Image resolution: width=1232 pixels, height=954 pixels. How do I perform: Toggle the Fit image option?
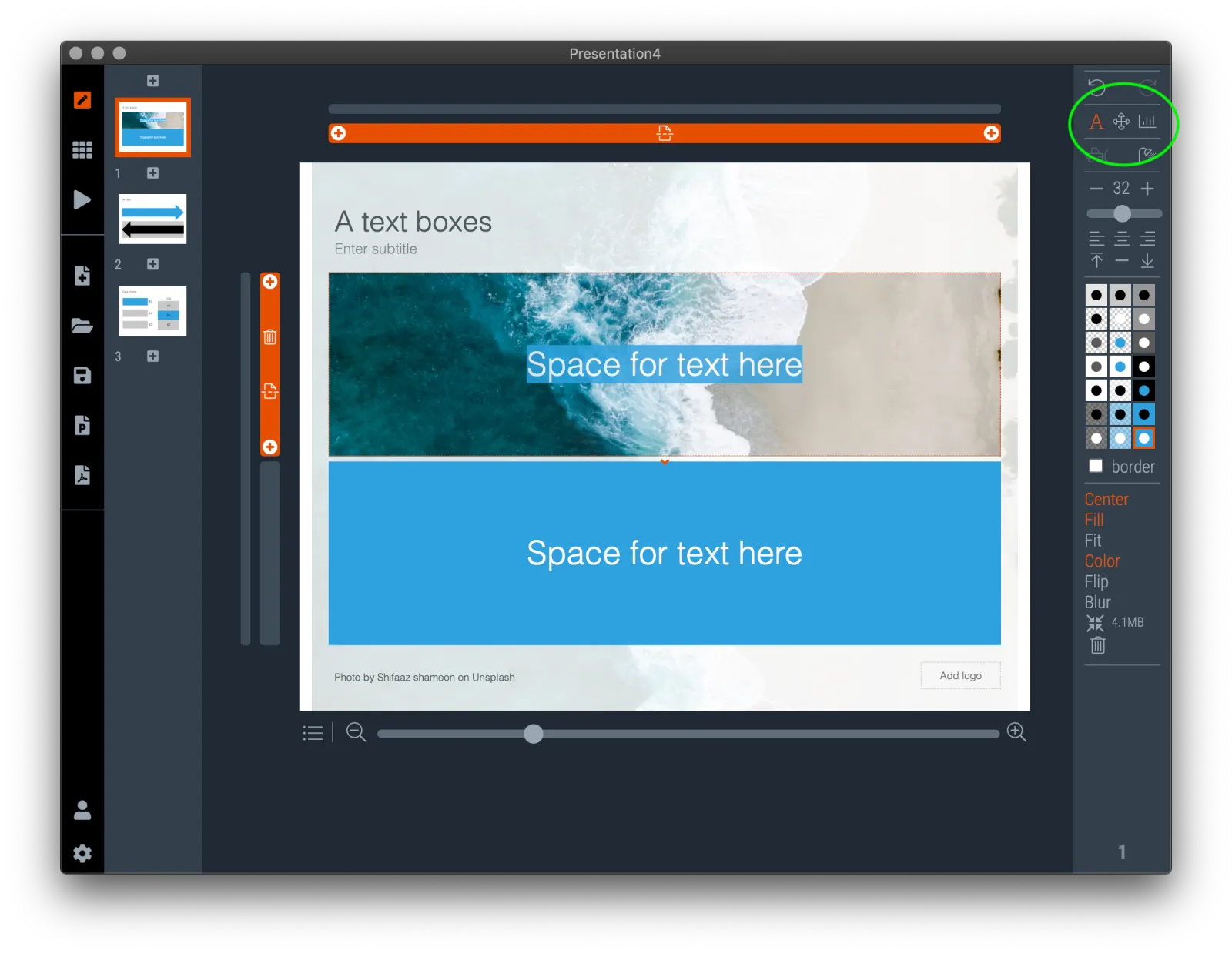pyautogui.click(x=1093, y=541)
